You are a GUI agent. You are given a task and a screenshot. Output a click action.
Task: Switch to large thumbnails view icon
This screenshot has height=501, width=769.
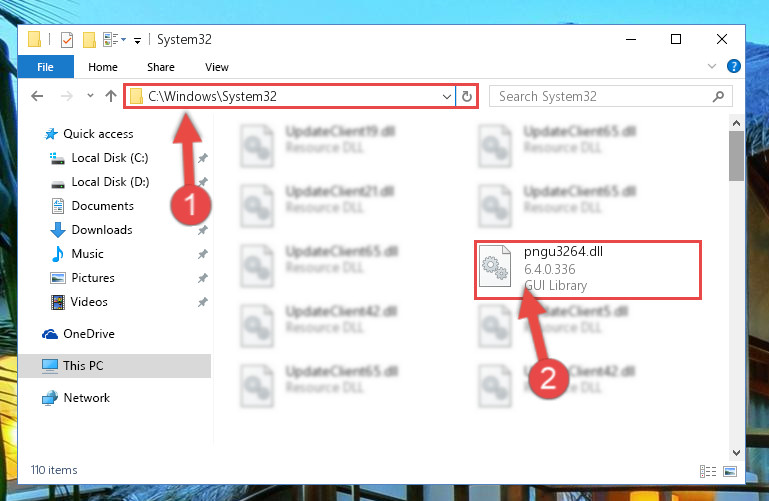click(730, 471)
